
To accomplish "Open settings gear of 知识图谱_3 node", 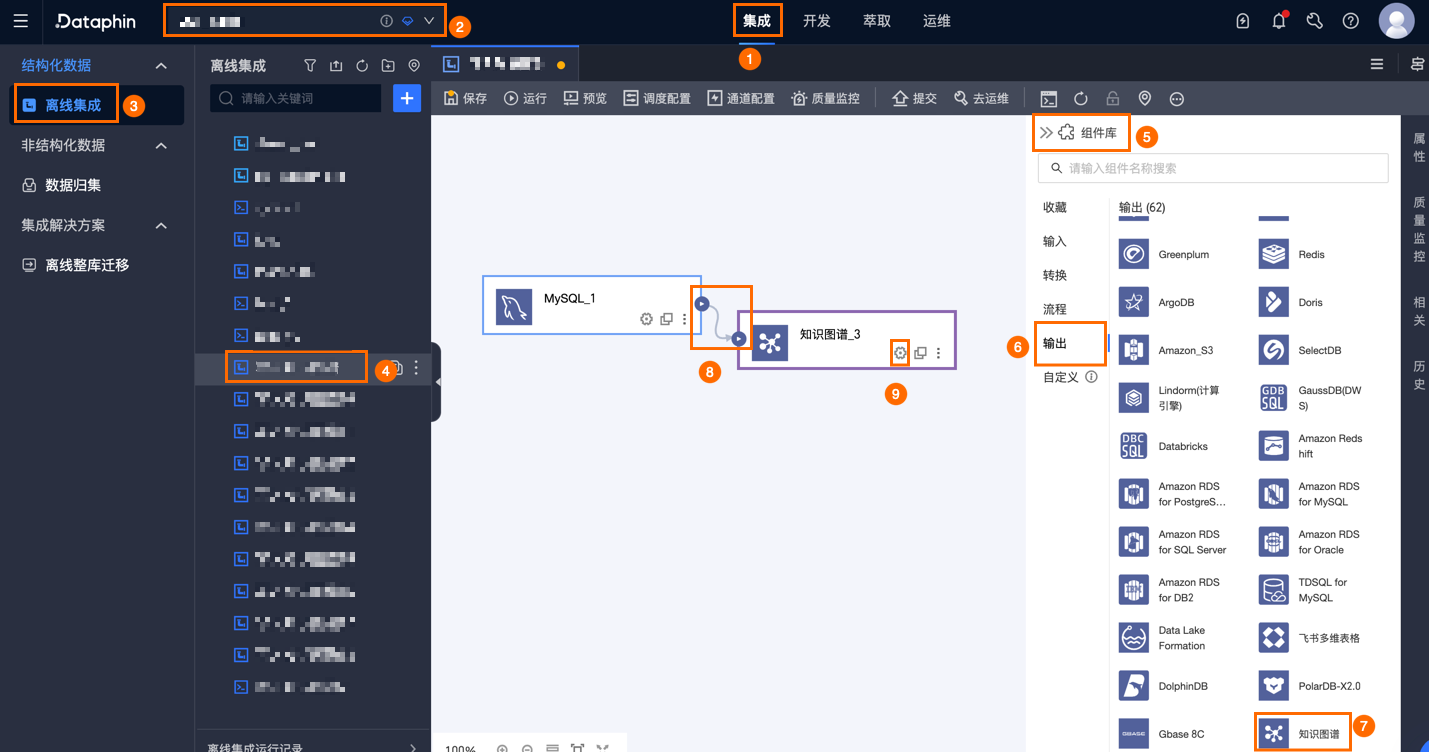I will pos(900,353).
